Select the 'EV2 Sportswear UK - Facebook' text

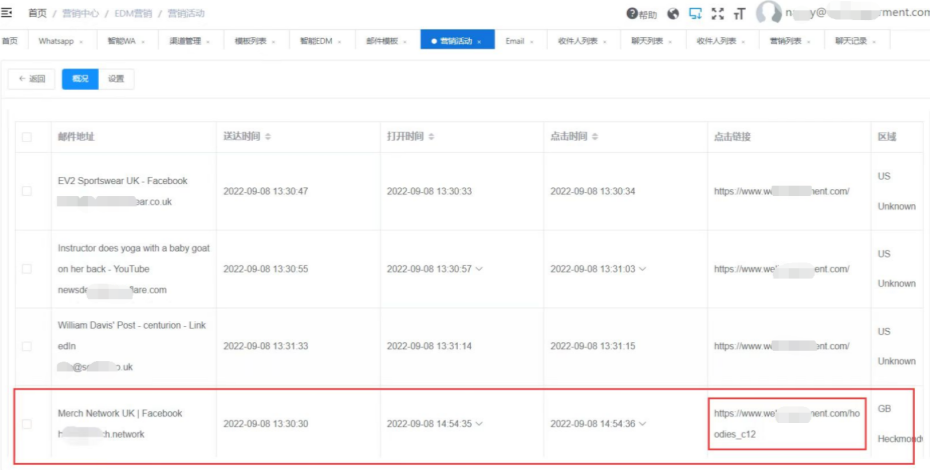coord(122,180)
